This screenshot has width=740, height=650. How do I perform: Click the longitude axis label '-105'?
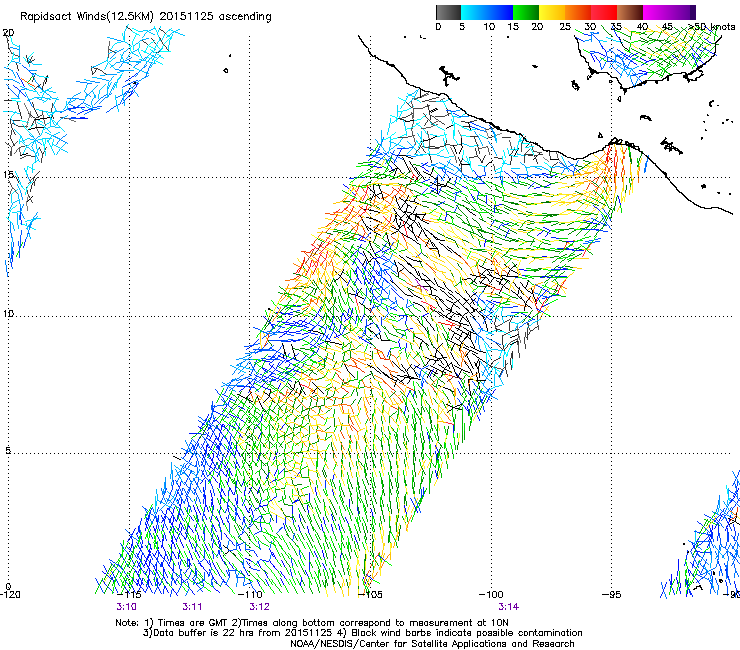click(370, 594)
